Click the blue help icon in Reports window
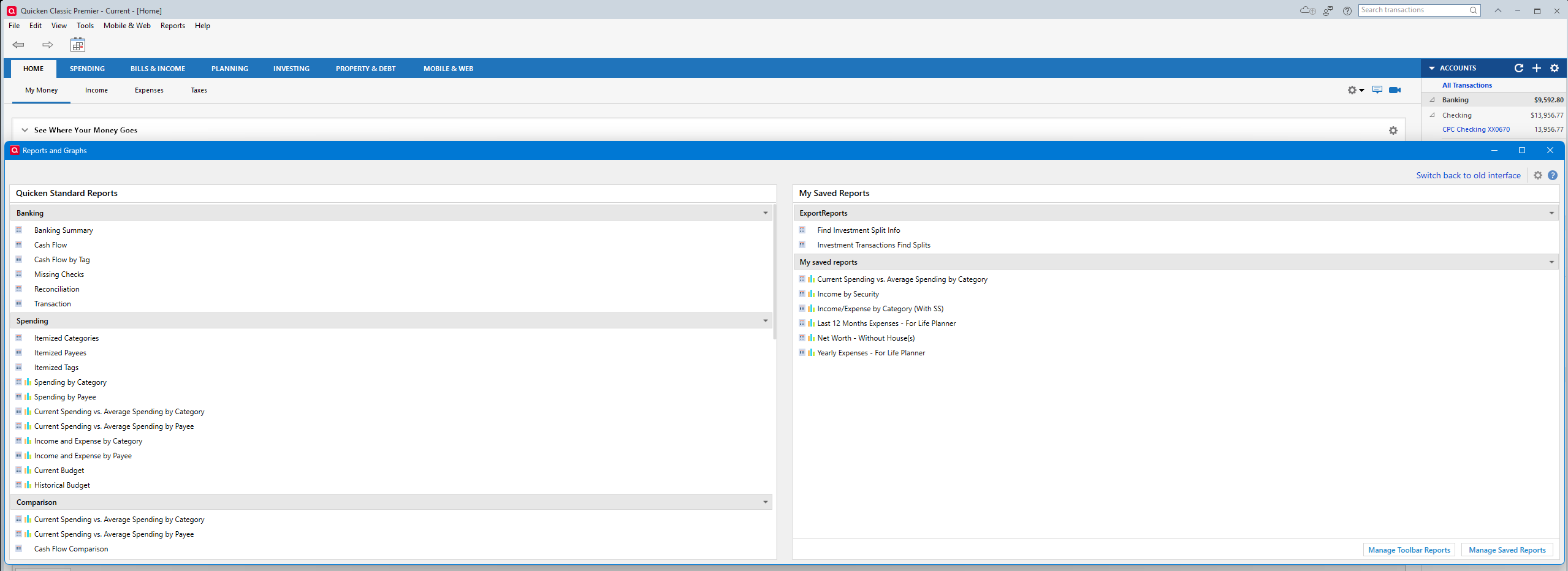Viewport: 1568px width, 571px height. click(1553, 175)
